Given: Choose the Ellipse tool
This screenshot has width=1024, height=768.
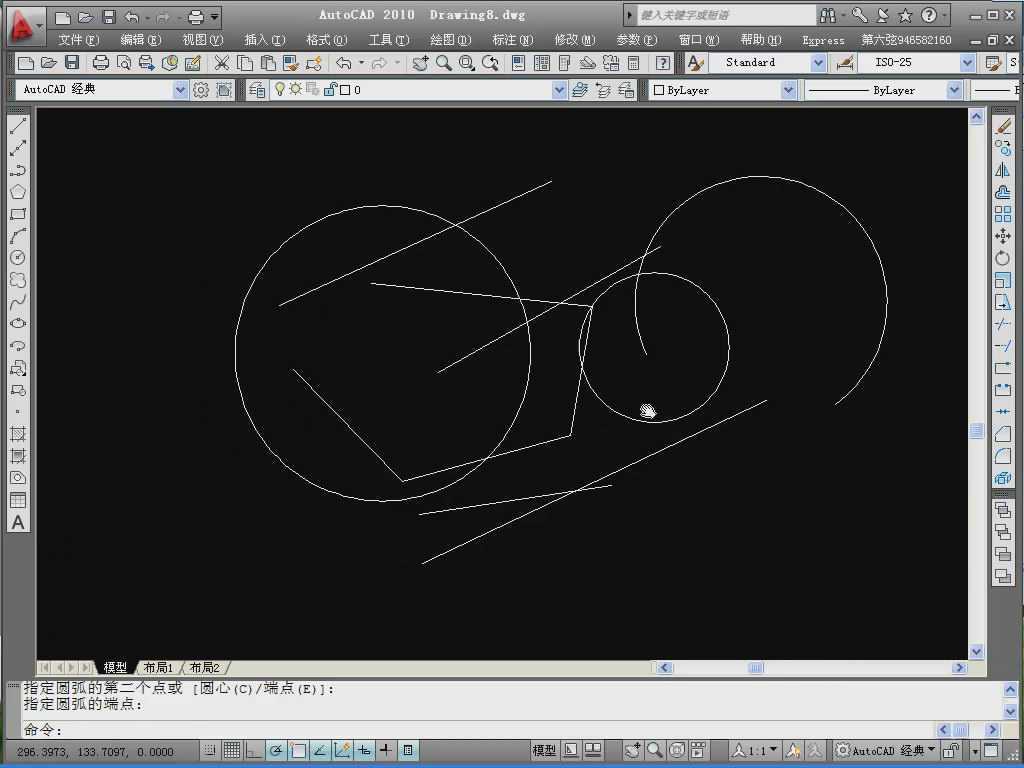Looking at the screenshot, I should 18,323.
